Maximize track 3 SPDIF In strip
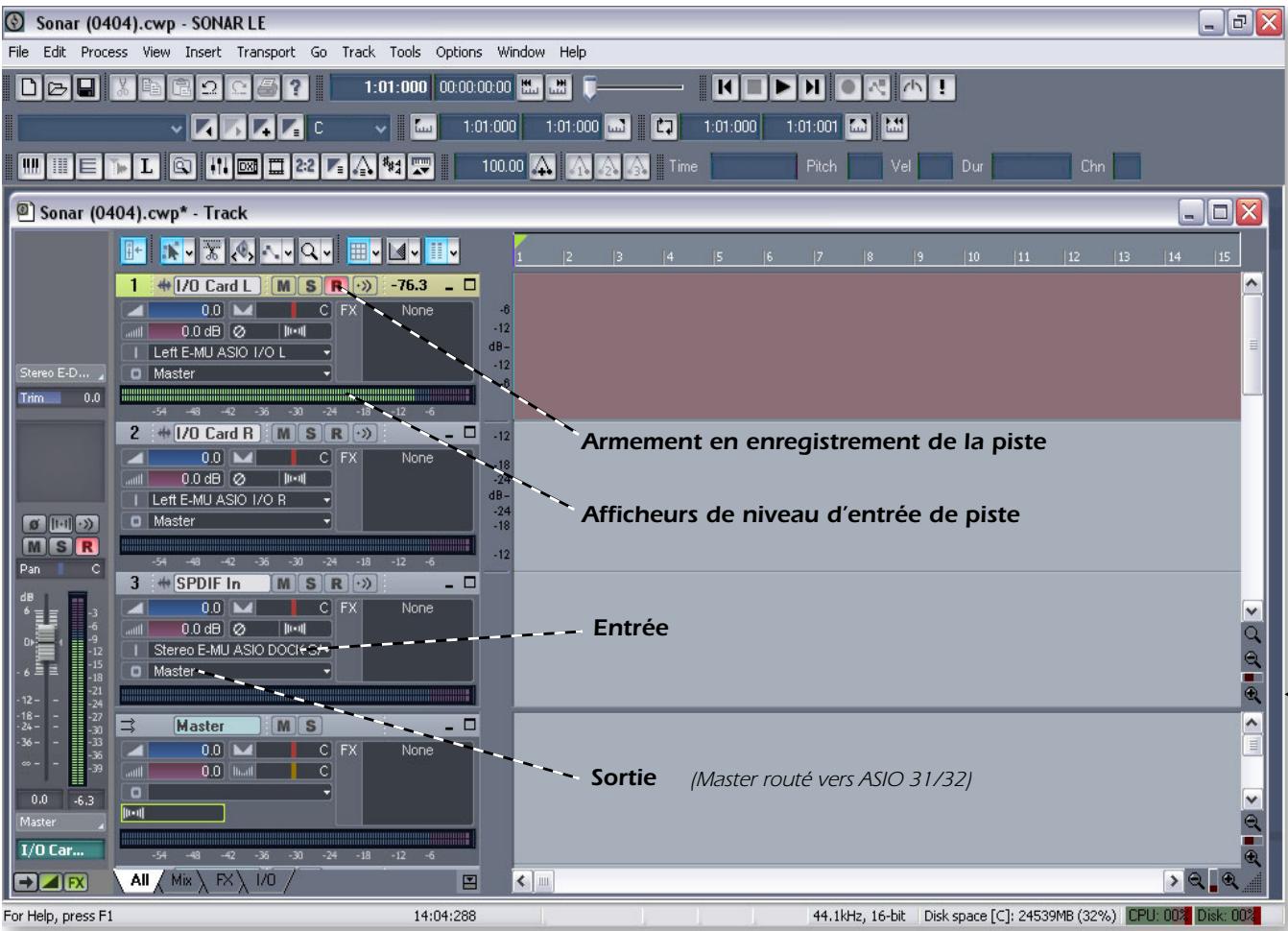This screenshot has height=931, width=1288. pos(469,583)
